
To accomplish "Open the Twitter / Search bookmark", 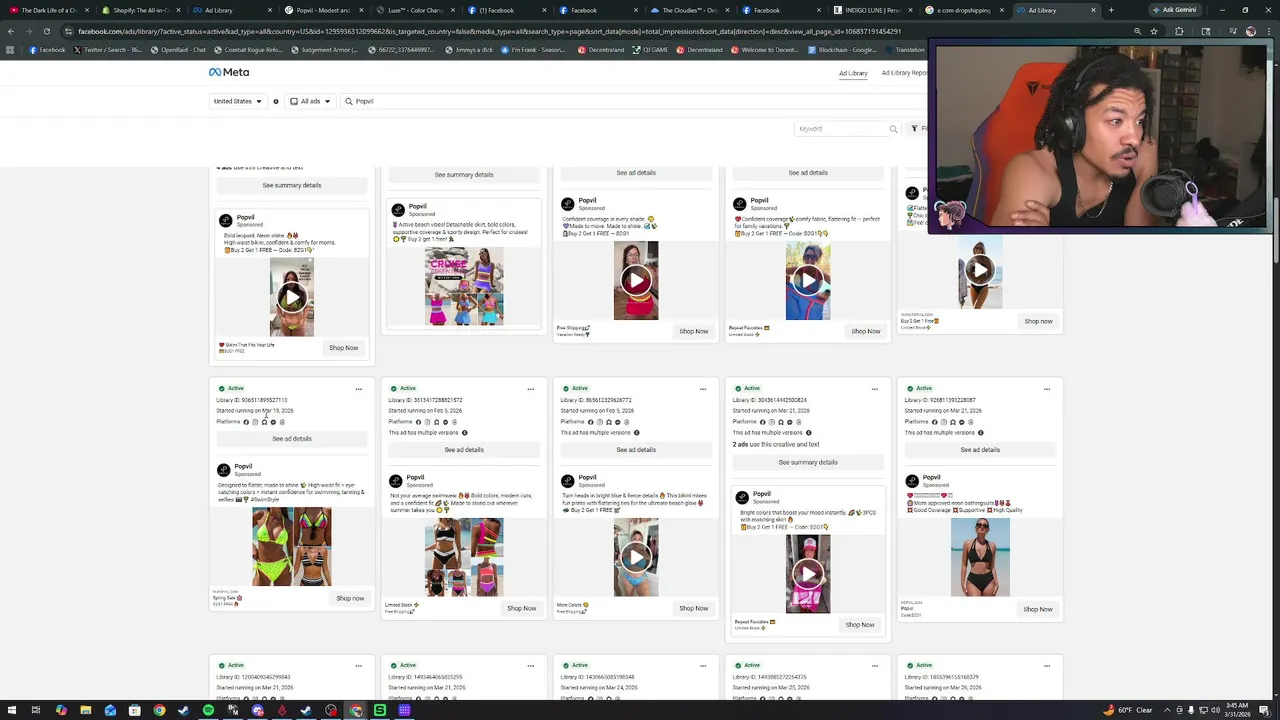I will pos(107,50).
